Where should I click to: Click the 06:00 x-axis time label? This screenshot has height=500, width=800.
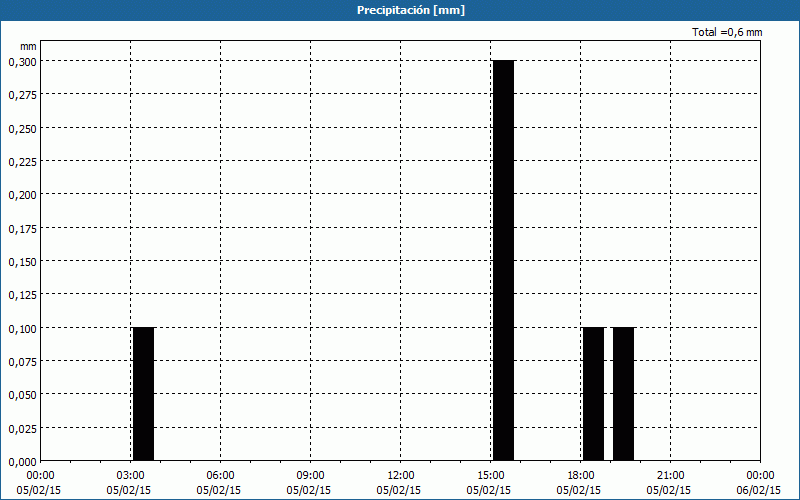(x=220, y=476)
